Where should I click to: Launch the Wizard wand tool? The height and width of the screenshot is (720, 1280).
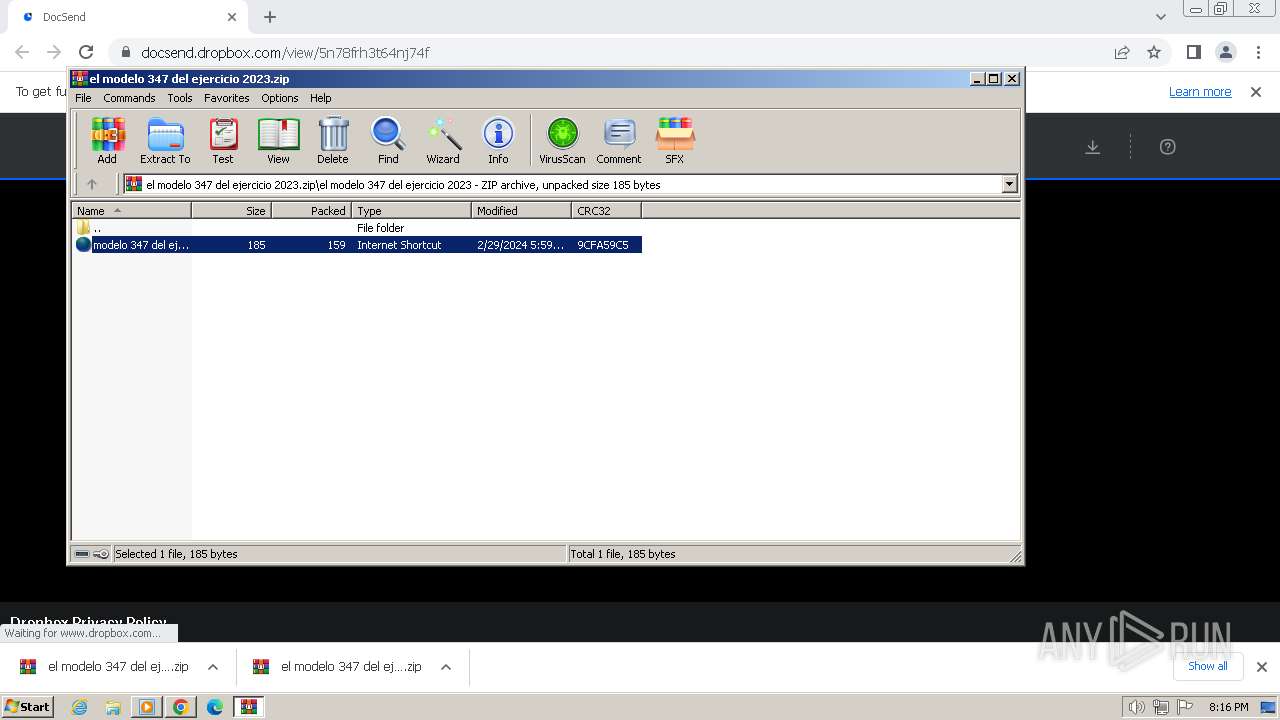pos(443,140)
